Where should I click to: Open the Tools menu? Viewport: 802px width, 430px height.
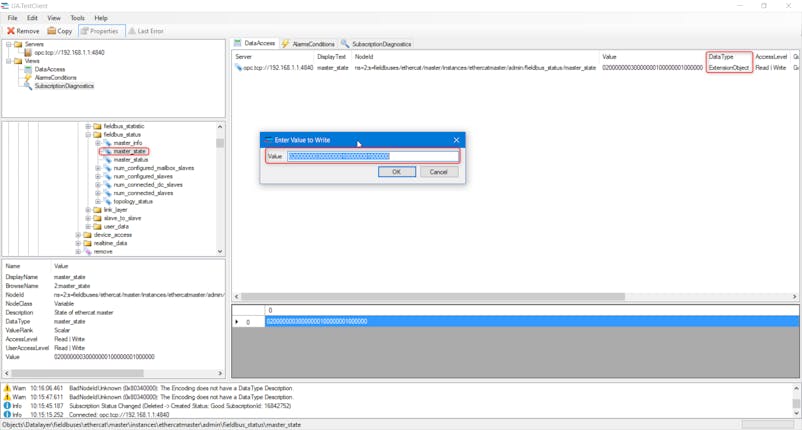tap(77, 18)
